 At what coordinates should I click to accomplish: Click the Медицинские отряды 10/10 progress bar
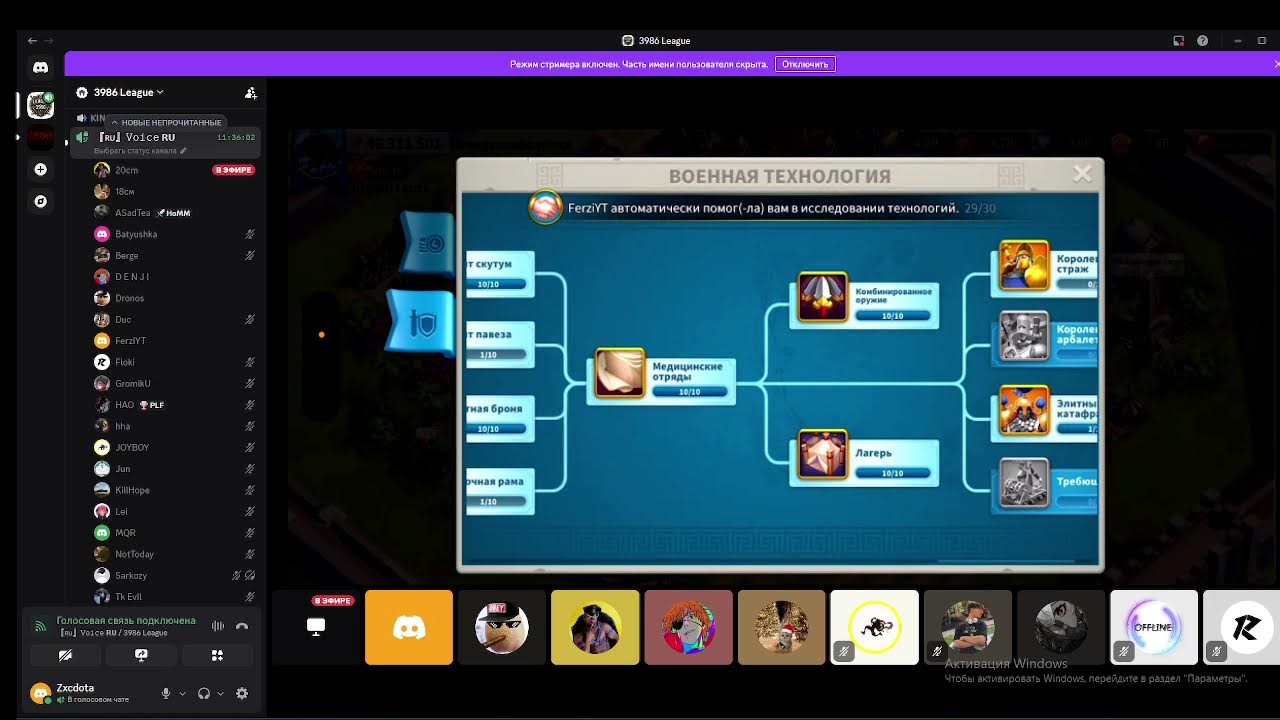coord(689,392)
